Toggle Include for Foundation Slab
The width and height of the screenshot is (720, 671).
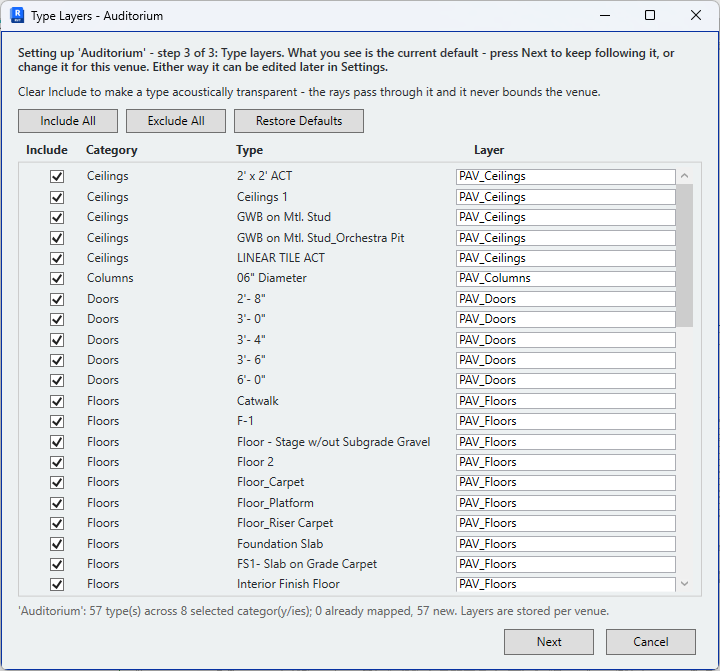tap(57, 544)
